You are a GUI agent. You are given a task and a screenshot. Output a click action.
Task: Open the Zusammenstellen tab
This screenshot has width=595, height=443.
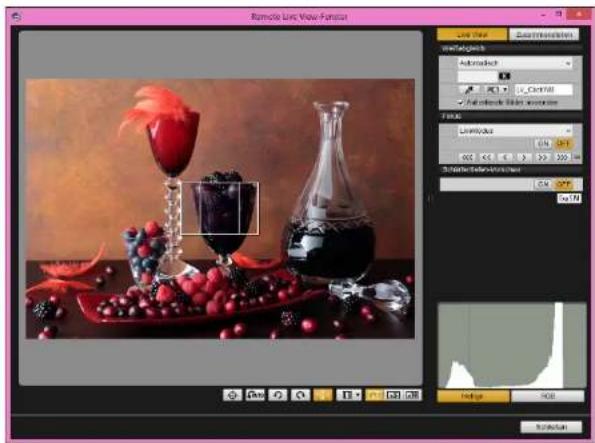[544, 35]
